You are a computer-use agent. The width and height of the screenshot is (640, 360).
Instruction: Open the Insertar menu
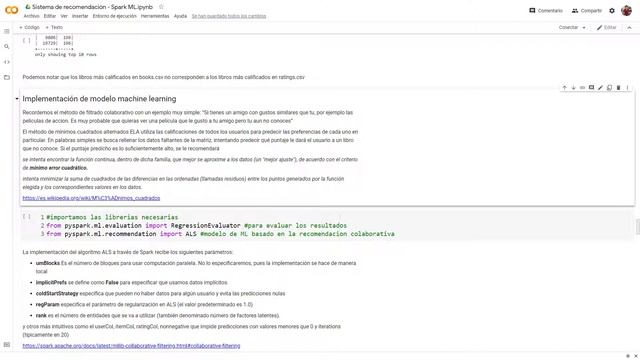tap(80, 16)
